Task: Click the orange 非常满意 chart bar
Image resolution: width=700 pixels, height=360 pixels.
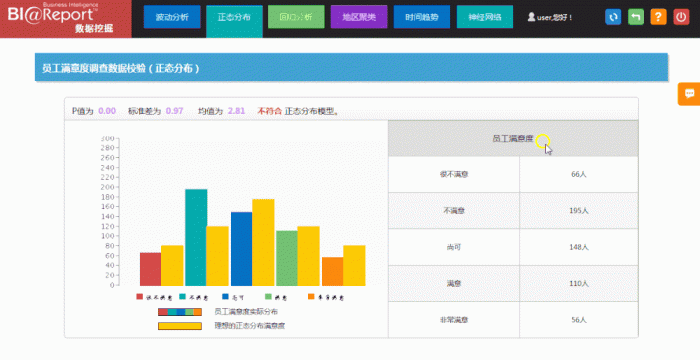Action: (x=333, y=272)
